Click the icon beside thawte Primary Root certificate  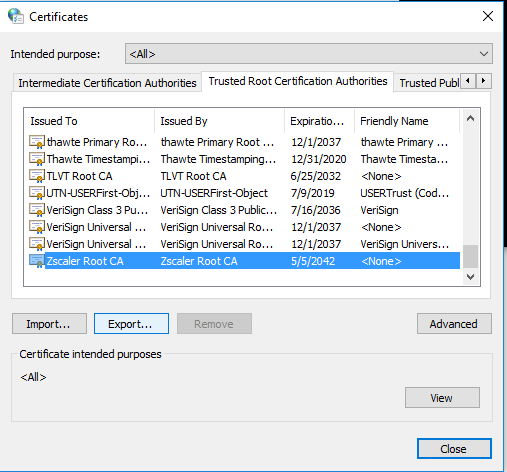tap(37, 142)
